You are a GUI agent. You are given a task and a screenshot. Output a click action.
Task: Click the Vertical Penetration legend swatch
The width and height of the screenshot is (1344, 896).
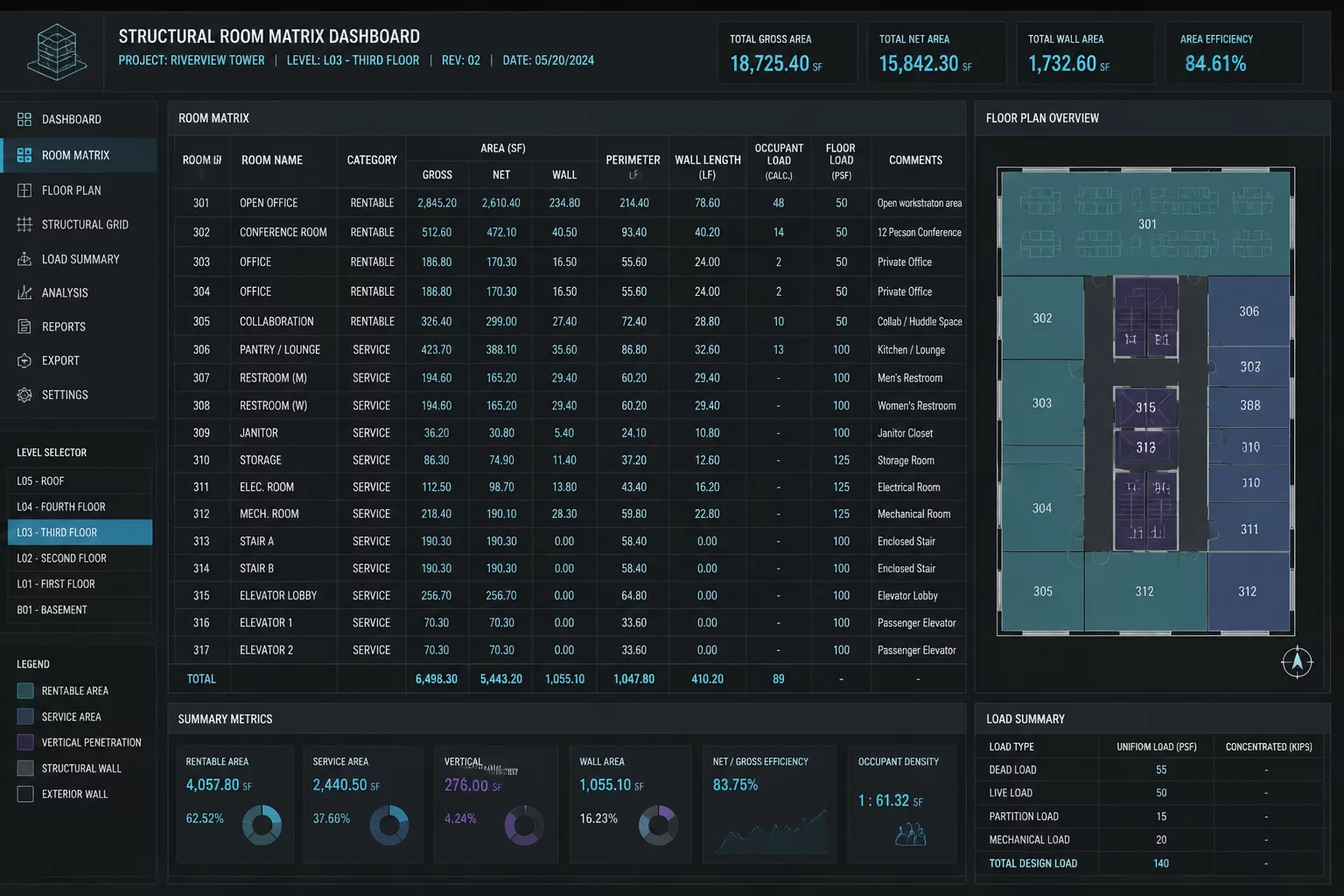tap(25, 742)
